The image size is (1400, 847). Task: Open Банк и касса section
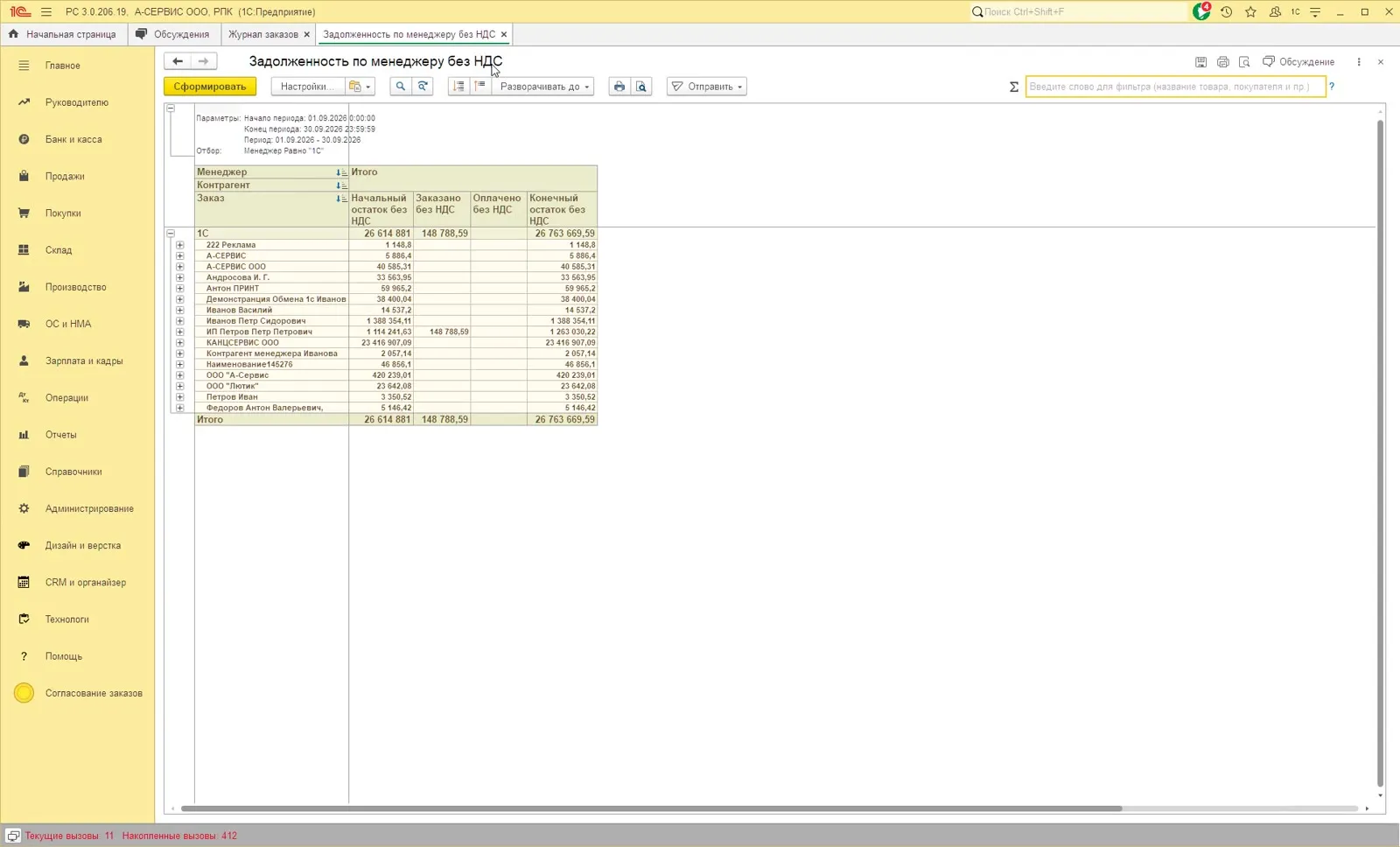coord(73,139)
